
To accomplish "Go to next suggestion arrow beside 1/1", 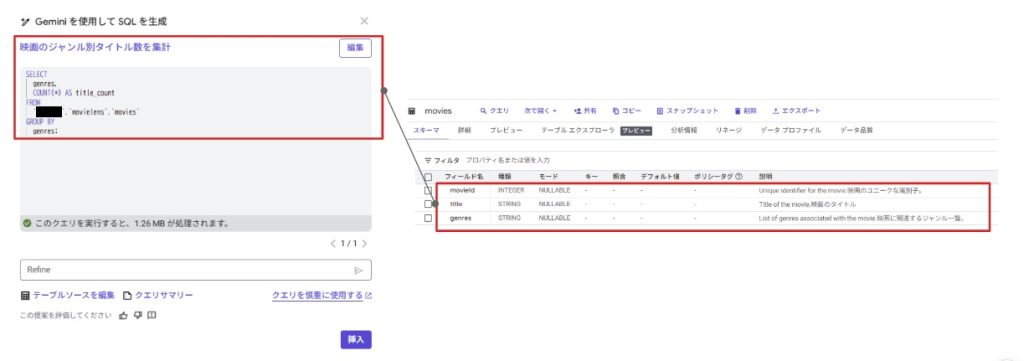I will click(x=364, y=243).
